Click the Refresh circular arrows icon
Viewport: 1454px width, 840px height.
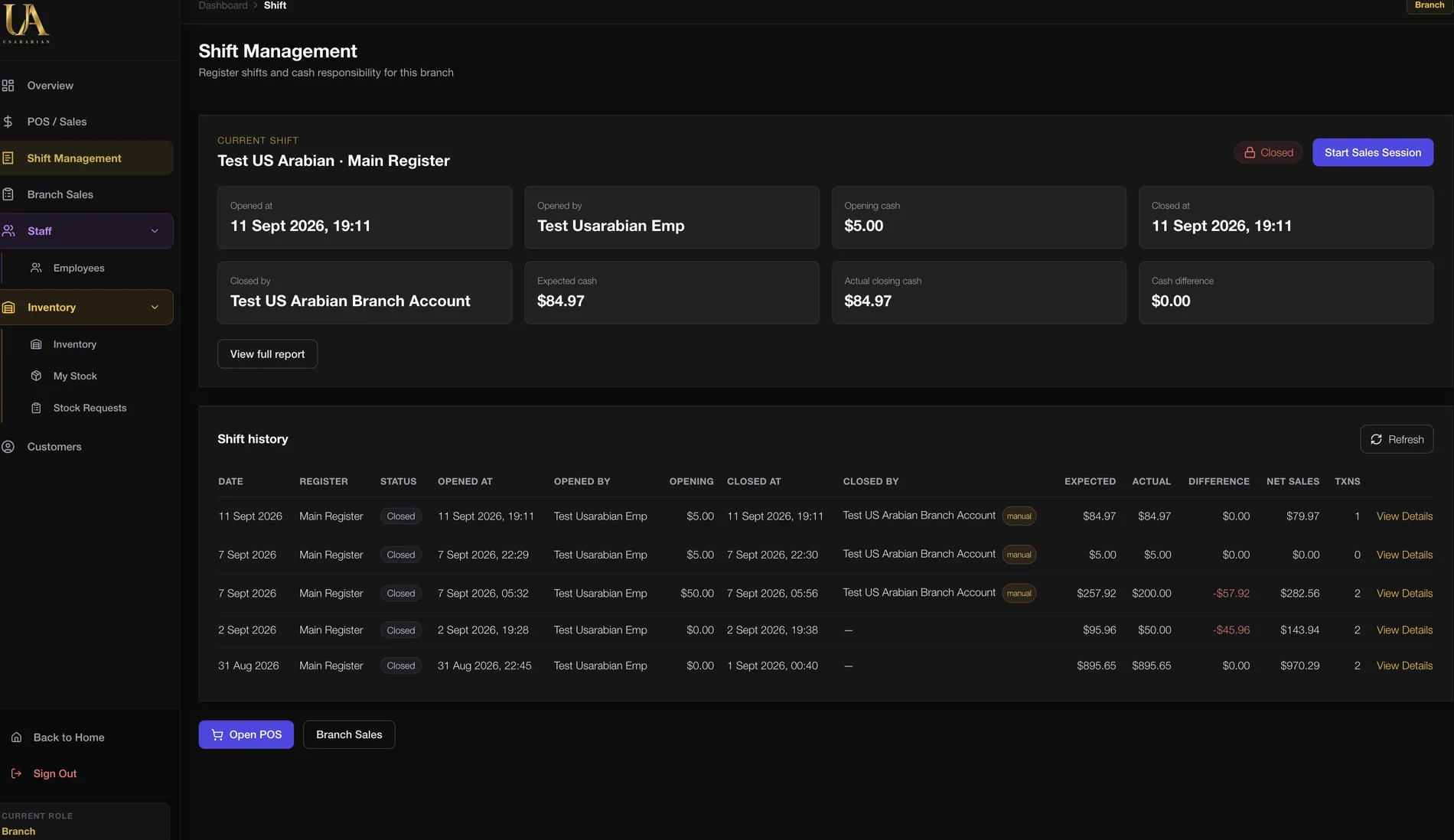coord(1376,439)
